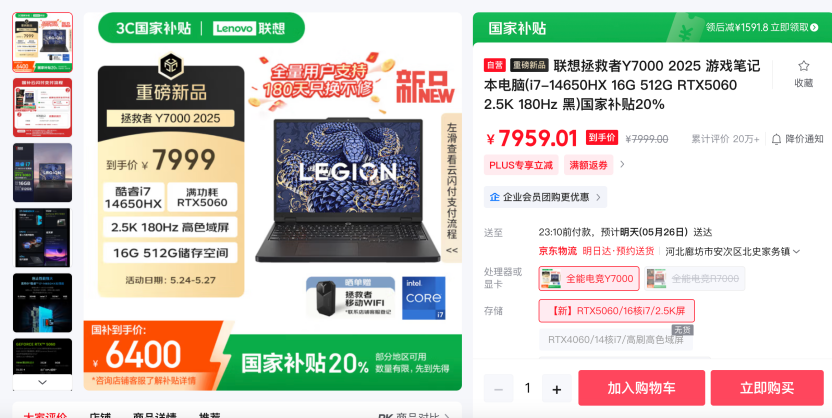832x418 pixels.
Task: Click the bell icon for price drop notification
Action: tap(776, 139)
